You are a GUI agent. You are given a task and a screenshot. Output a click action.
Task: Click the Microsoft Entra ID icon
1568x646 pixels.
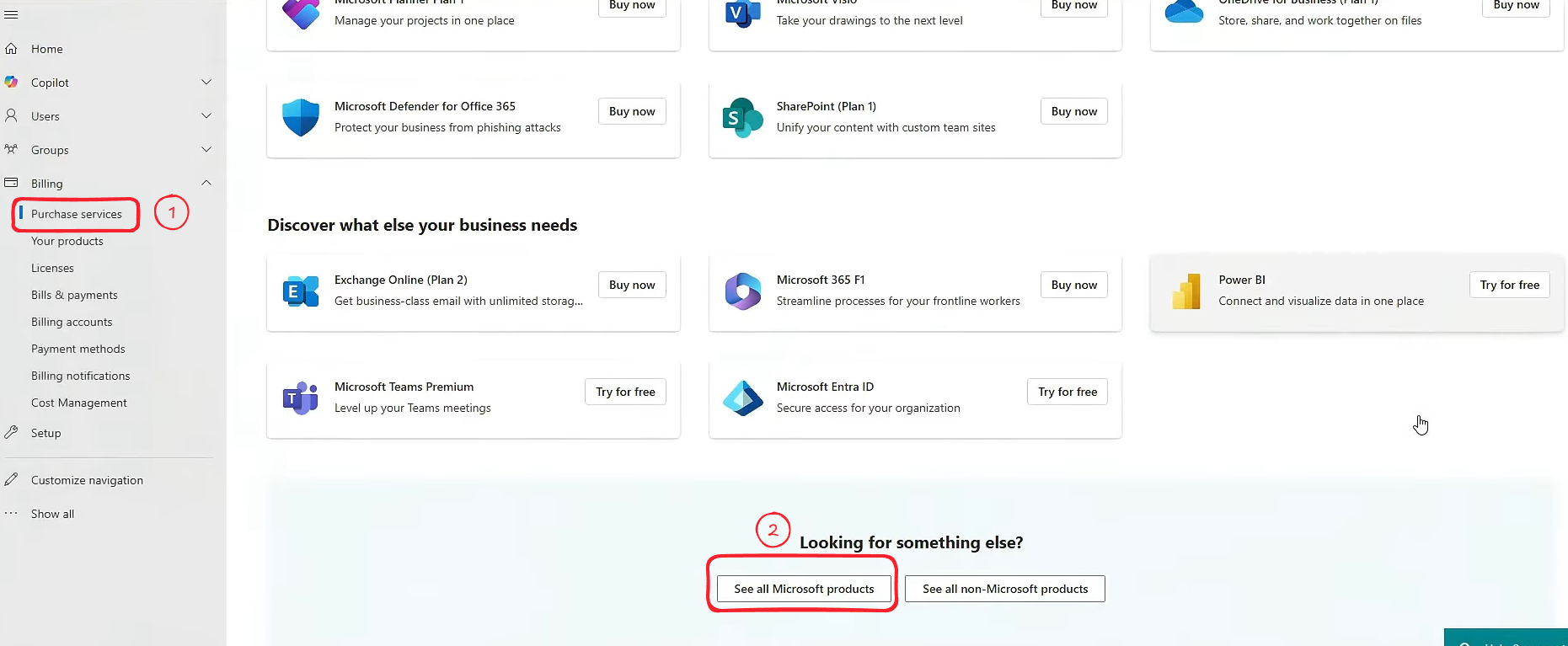(x=742, y=398)
